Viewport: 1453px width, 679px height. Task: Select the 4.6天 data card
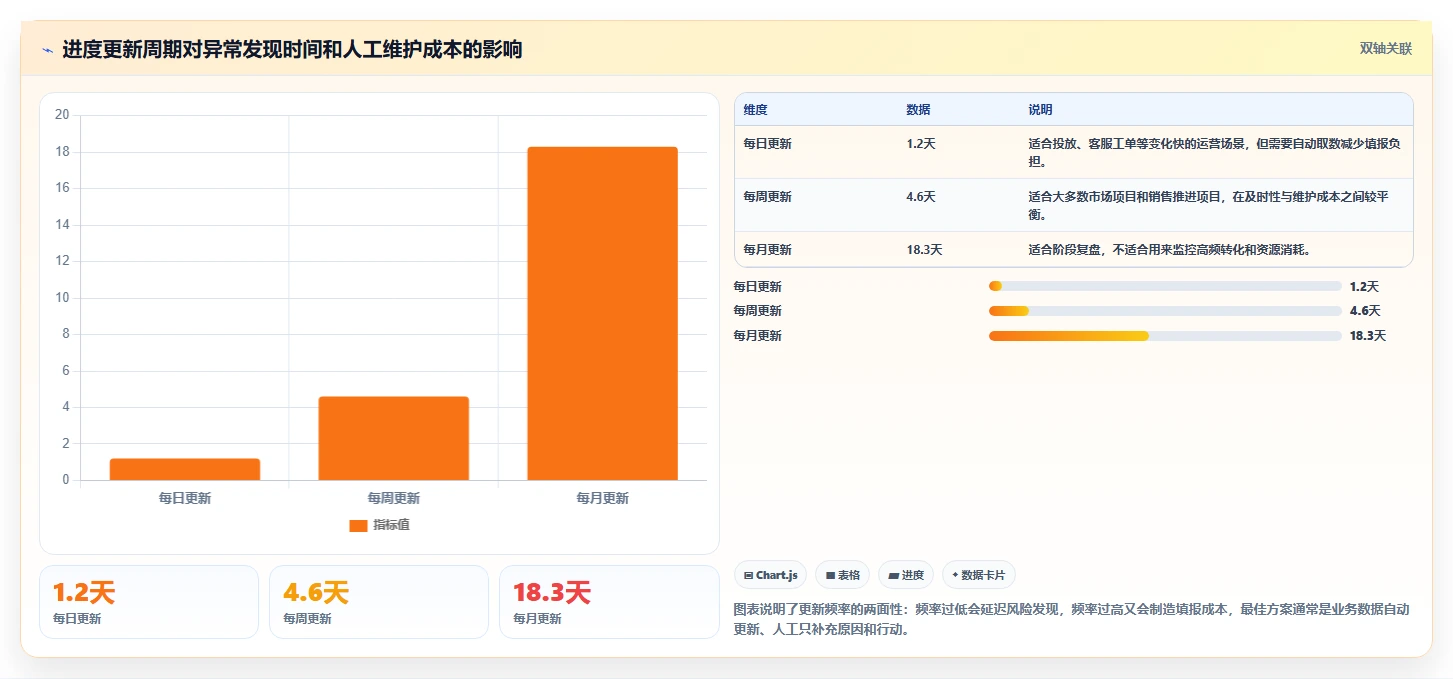pos(379,602)
